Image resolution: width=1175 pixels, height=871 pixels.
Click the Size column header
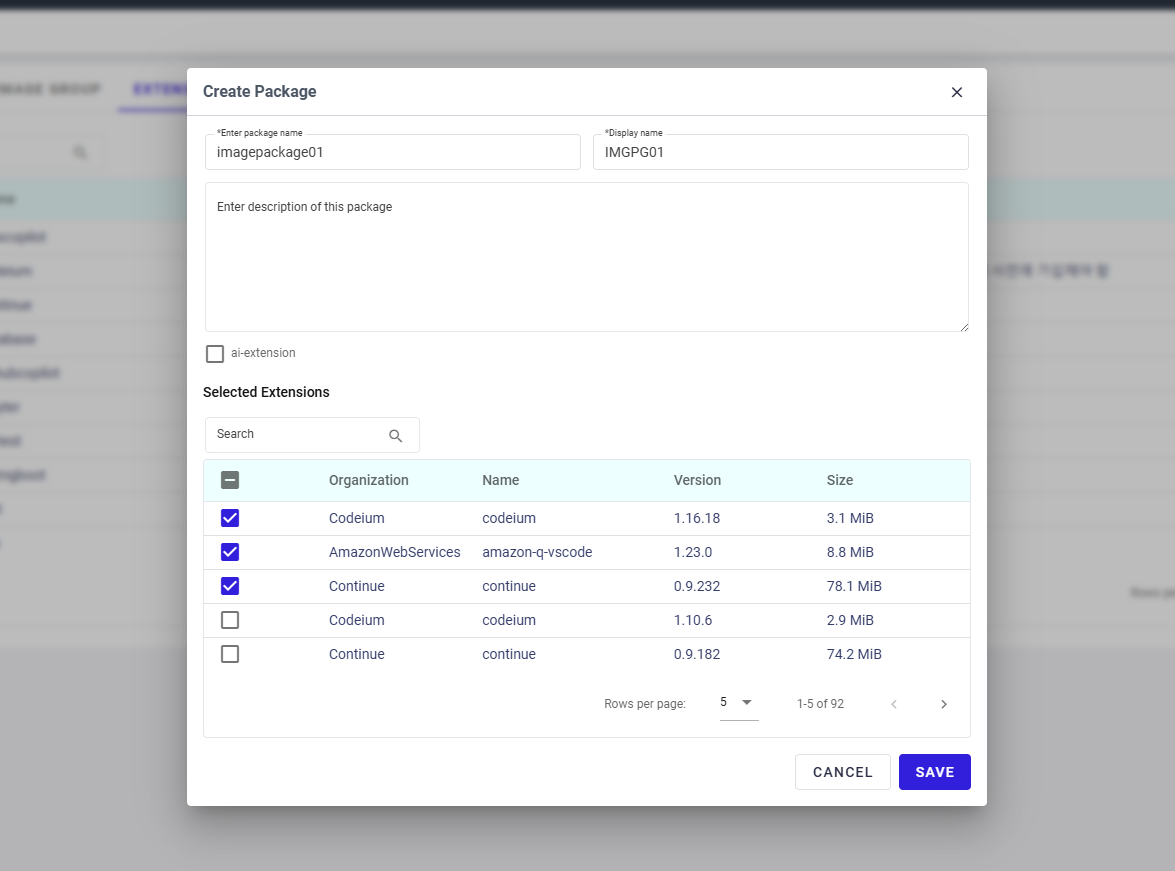[839, 480]
